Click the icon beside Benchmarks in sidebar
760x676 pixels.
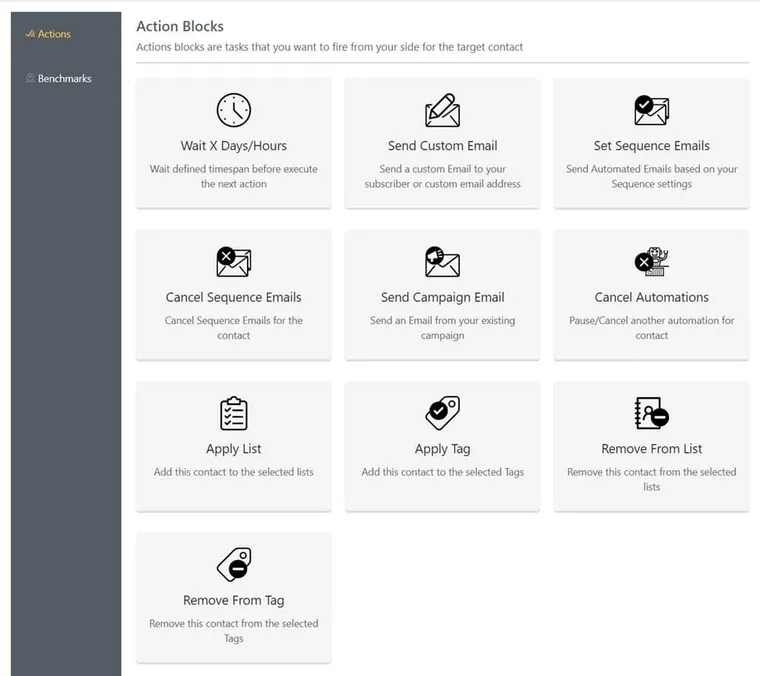coord(30,78)
